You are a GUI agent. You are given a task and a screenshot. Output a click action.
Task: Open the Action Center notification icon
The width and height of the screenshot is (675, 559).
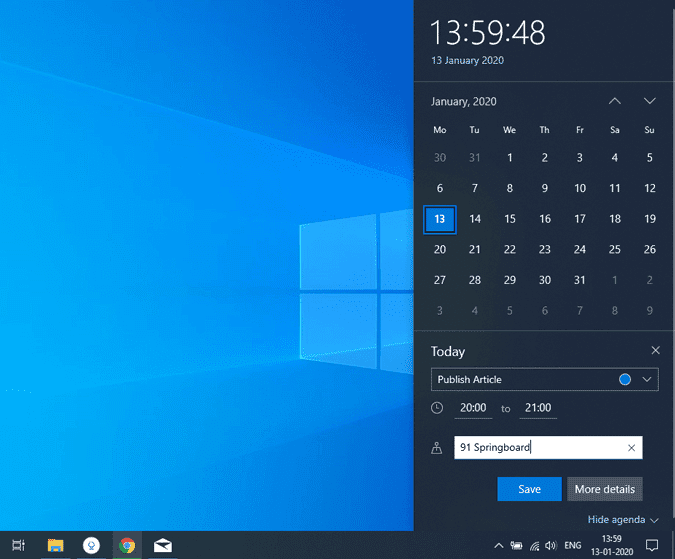coord(652,546)
